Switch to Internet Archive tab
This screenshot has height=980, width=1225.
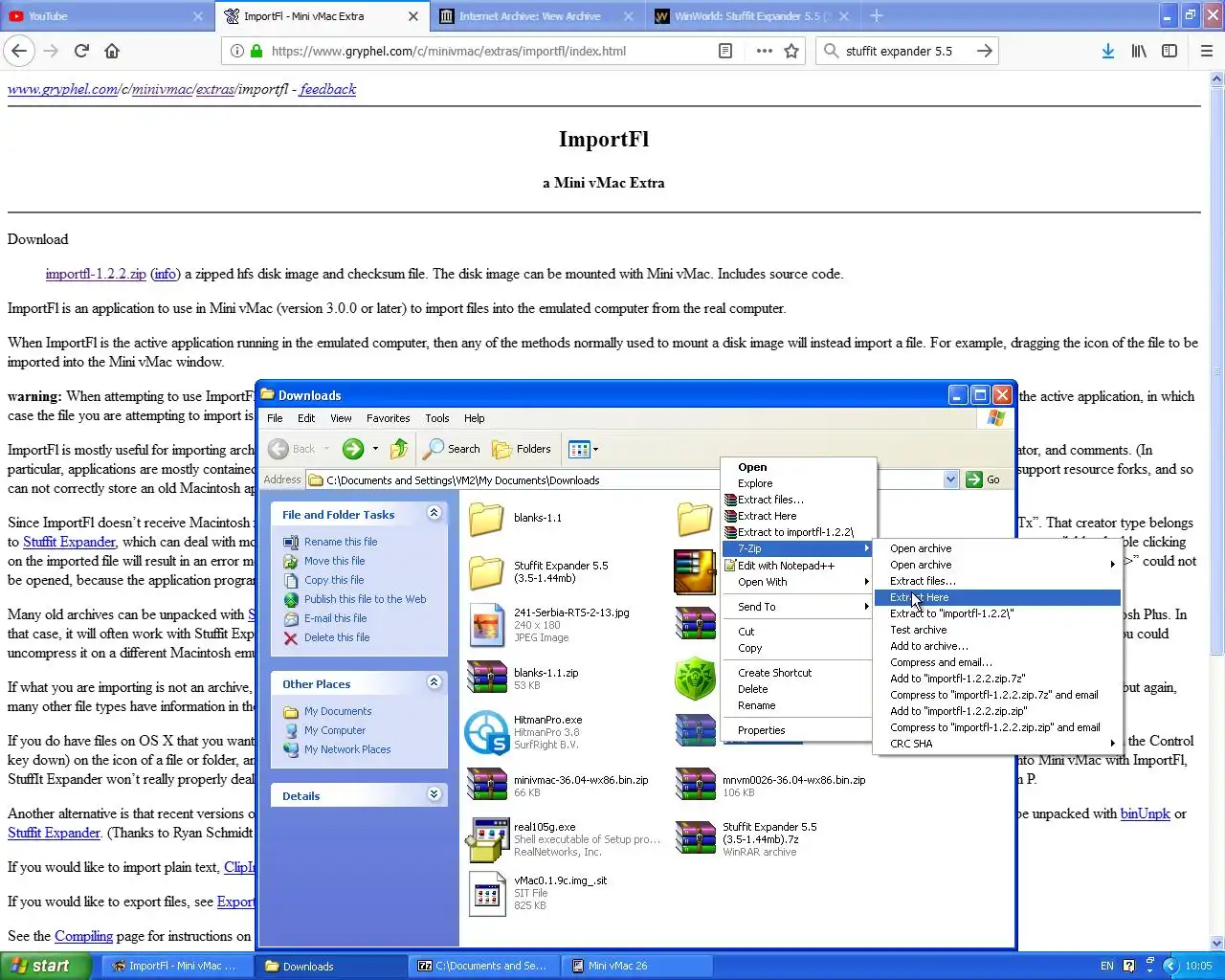pos(536,15)
